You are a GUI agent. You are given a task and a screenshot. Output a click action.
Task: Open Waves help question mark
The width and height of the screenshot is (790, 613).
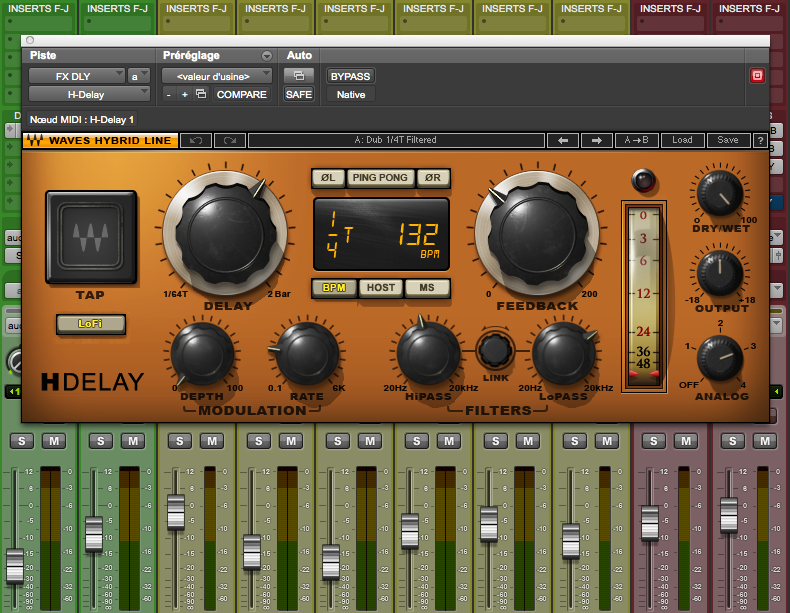[x=760, y=141]
